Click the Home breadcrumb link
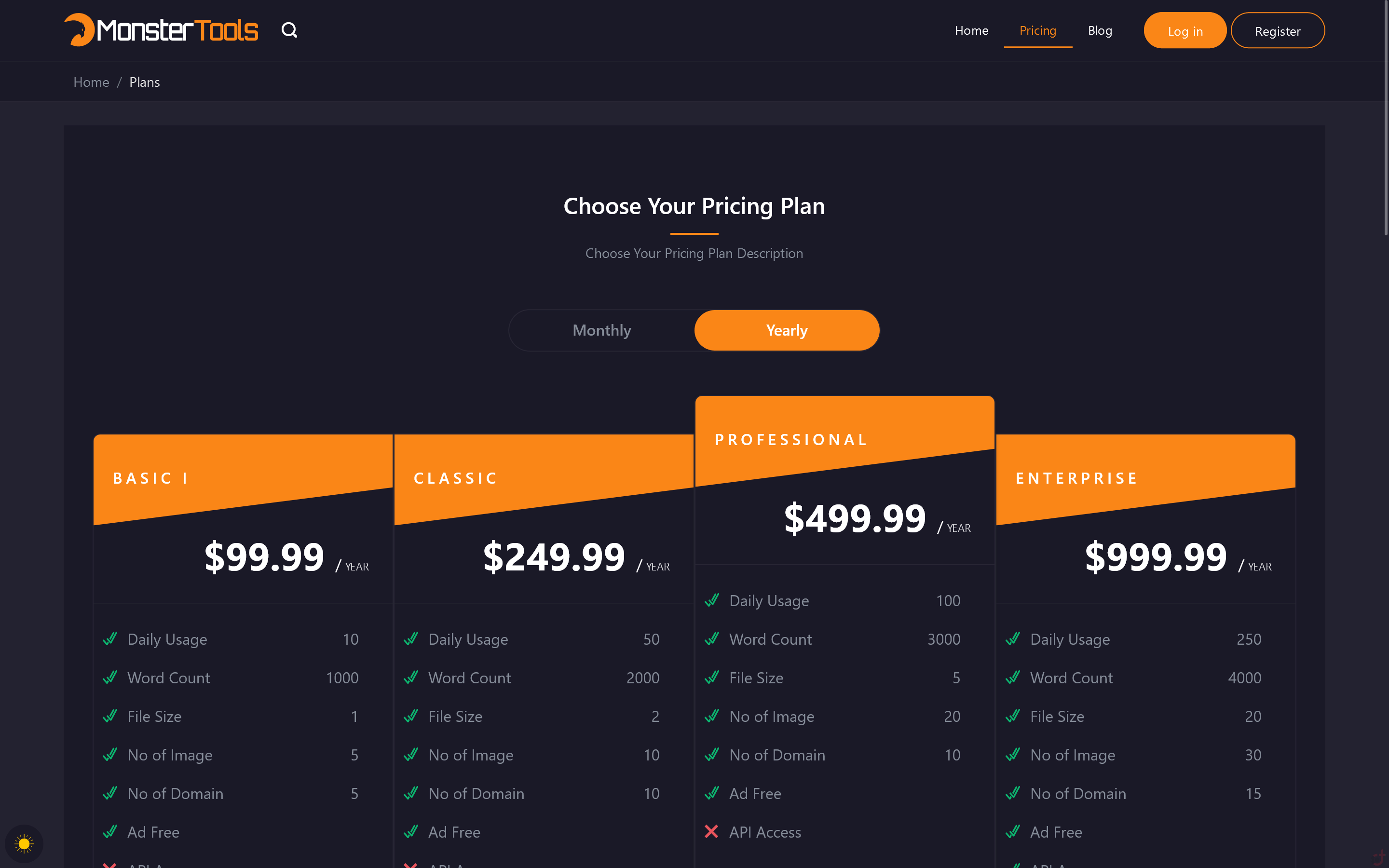 [91, 82]
